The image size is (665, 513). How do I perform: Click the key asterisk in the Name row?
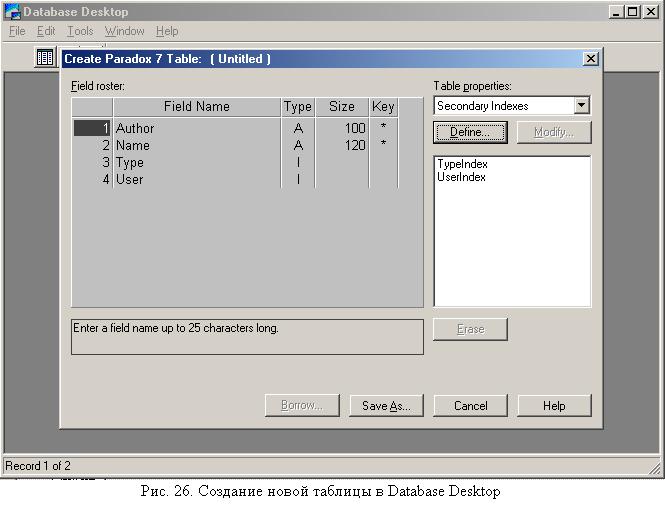coord(383,144)
